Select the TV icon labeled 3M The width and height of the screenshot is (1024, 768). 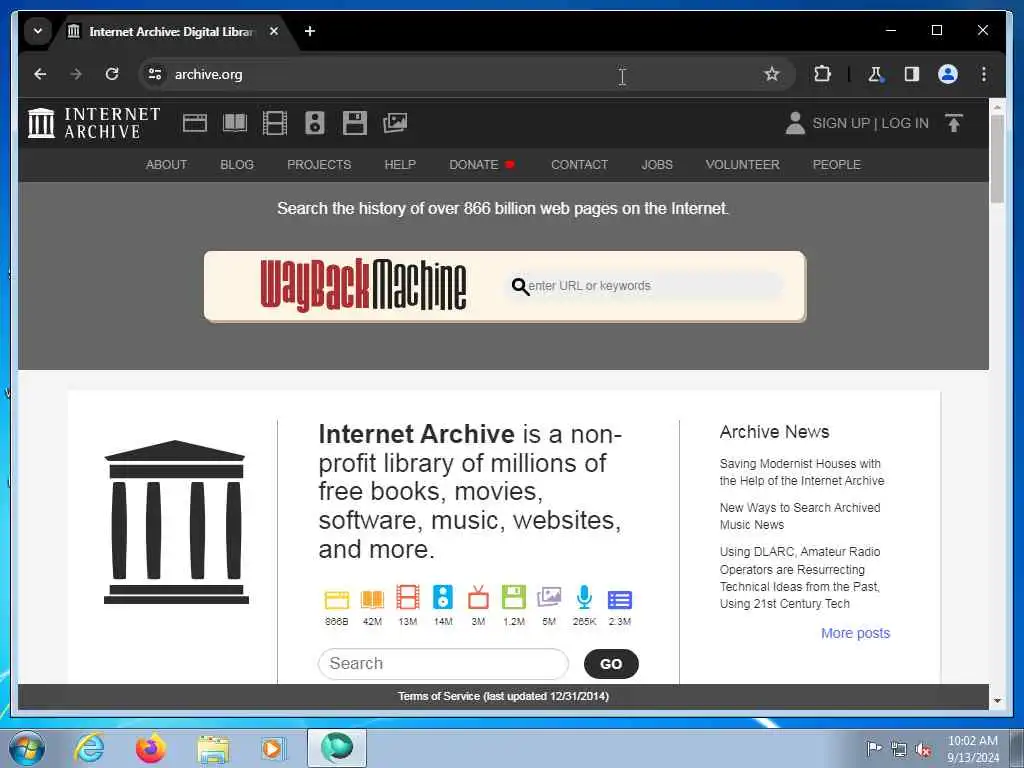478,598
